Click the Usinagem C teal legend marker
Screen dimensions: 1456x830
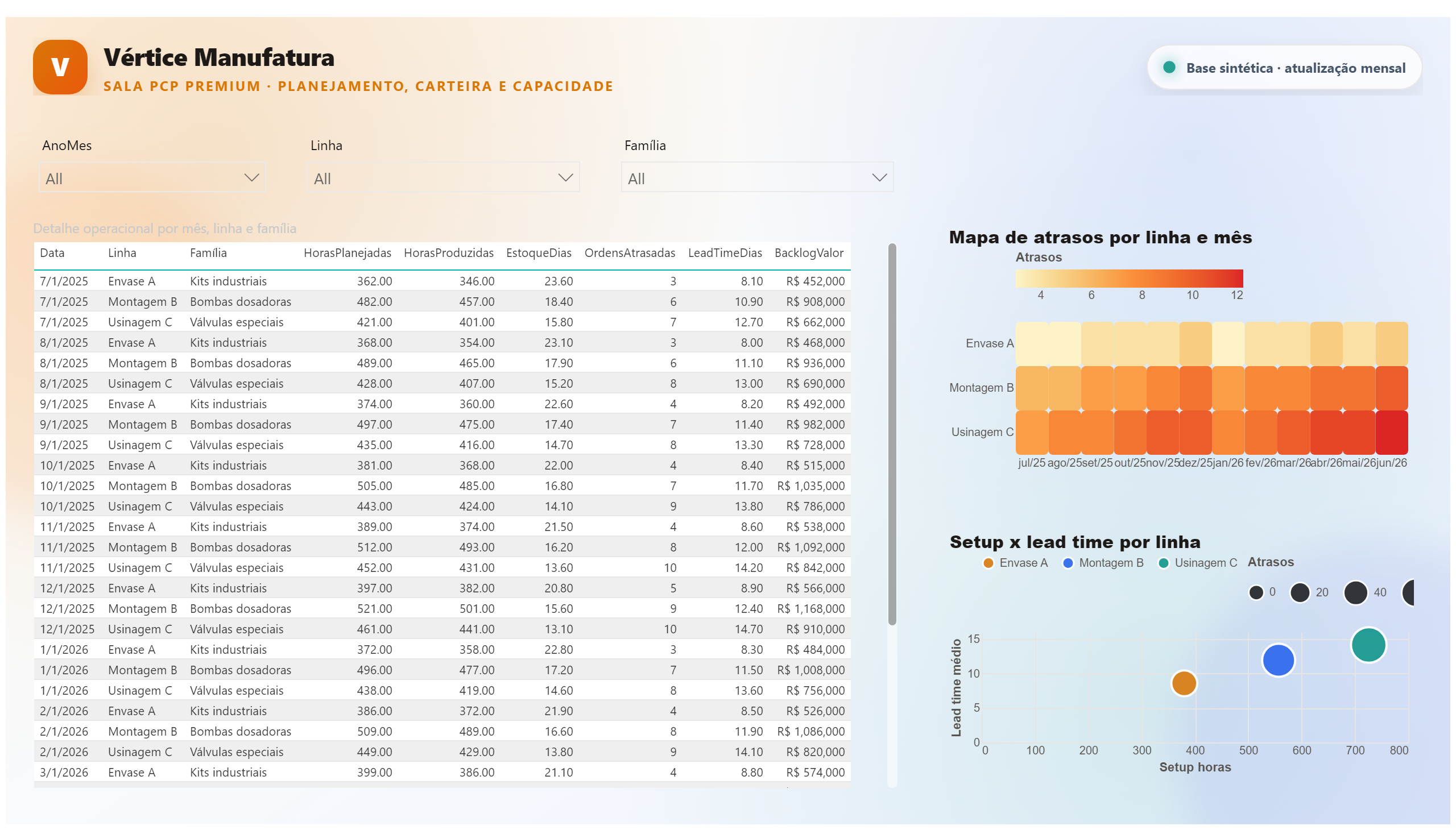coord(1164,563)
